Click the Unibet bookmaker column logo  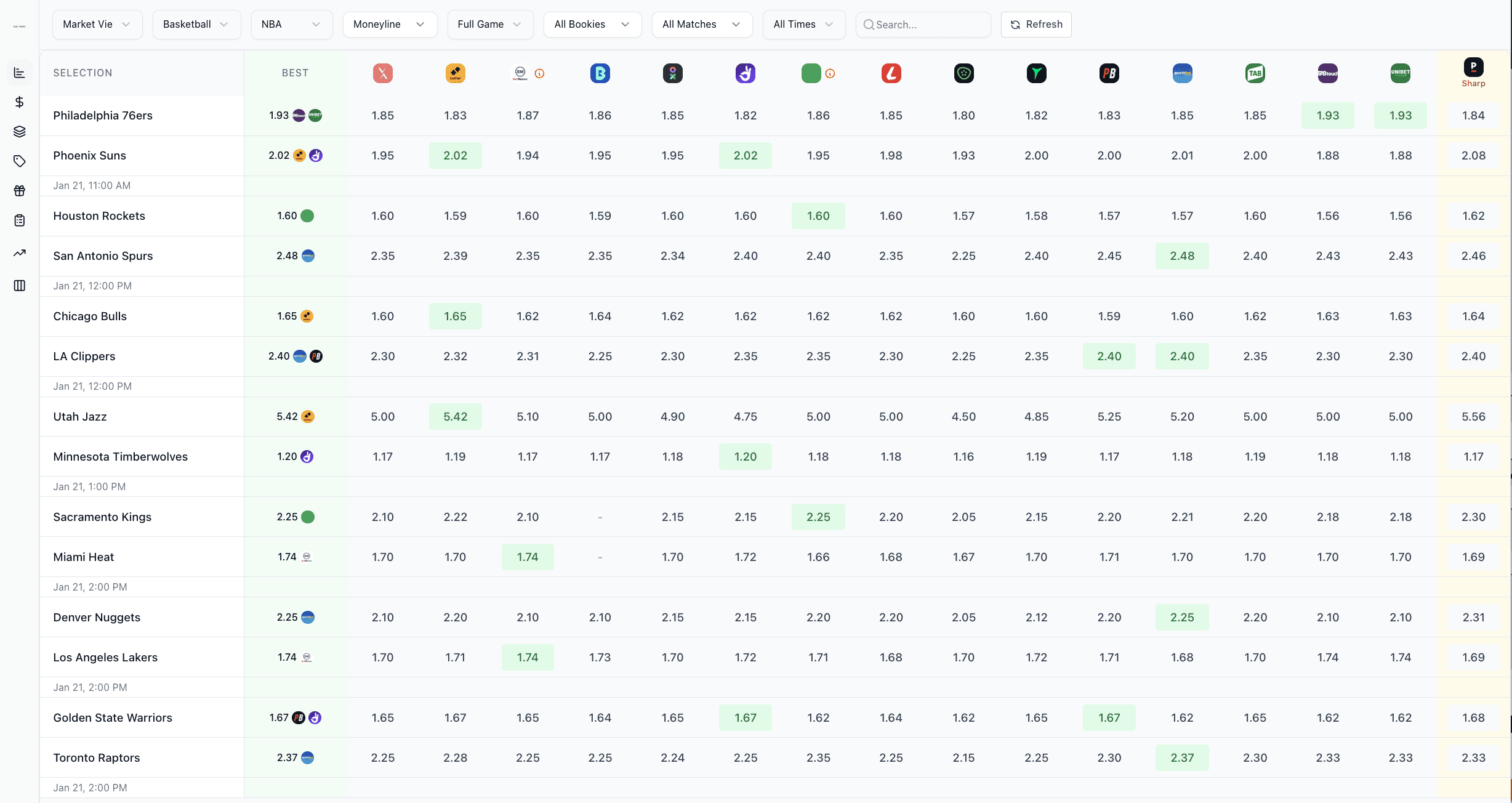[x=1400, y=73]
